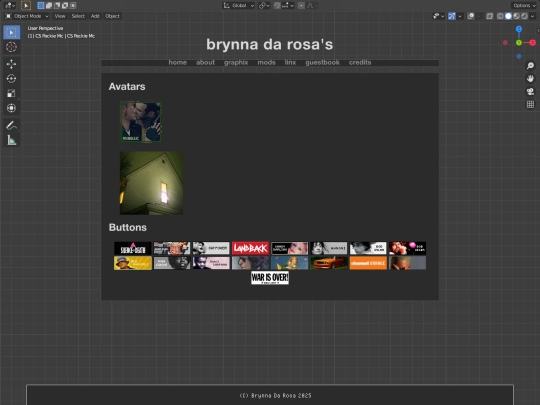The image size is (540, 405).
Task: Open the credits page link
Action: 360,62
